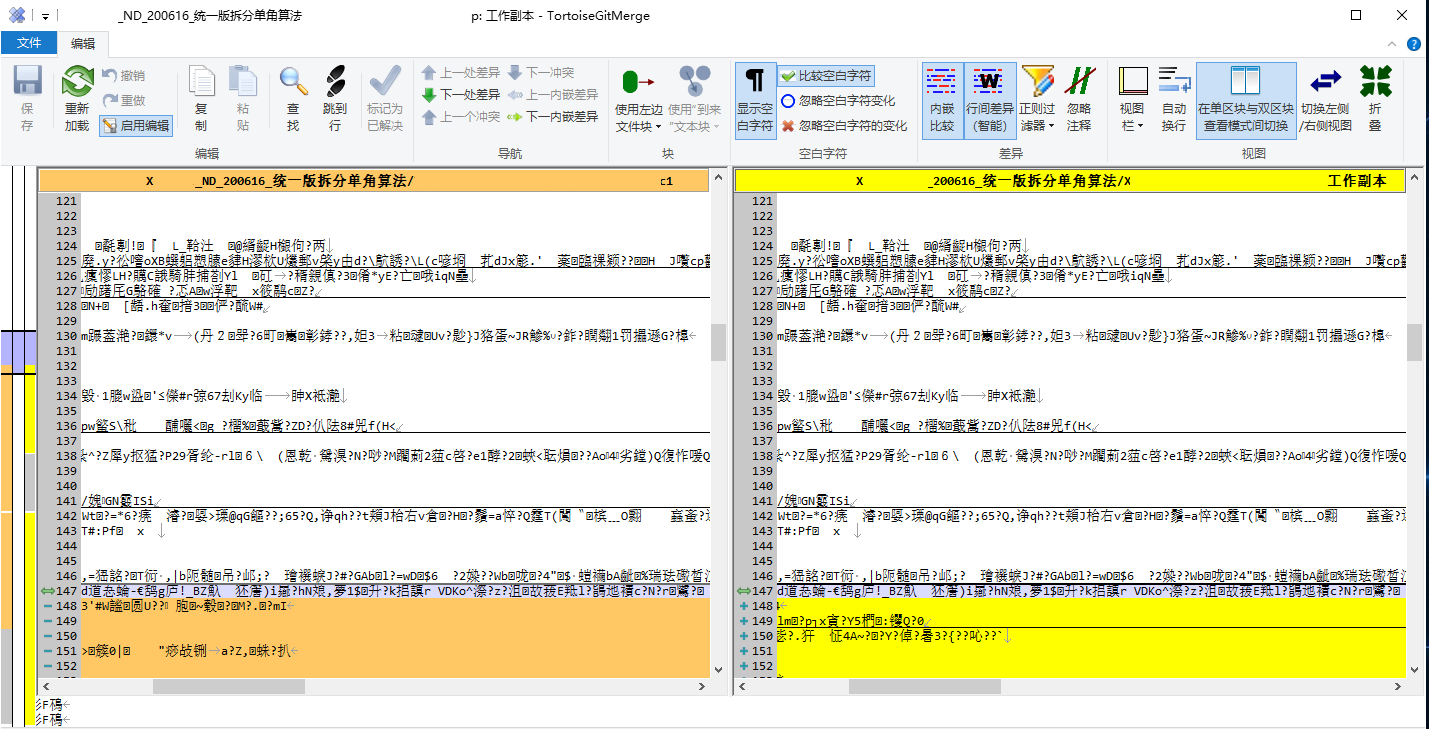
Task: Toggle Enable editing (启用编辑)
Action: [x=136, y=125]
